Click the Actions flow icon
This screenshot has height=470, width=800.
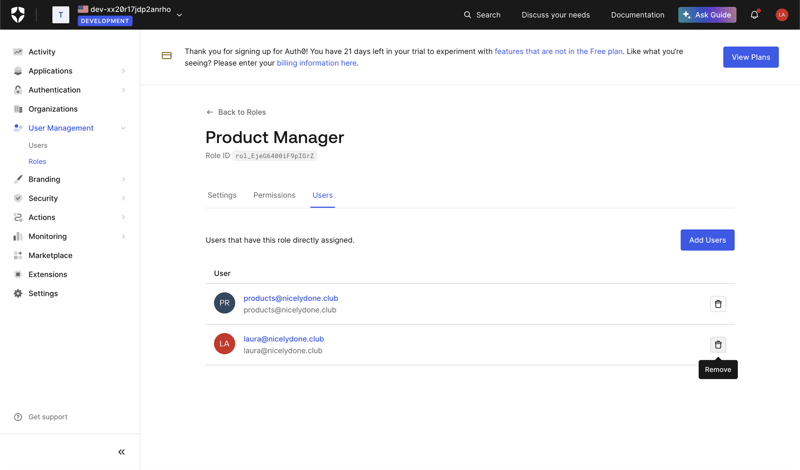coord(18,217)
